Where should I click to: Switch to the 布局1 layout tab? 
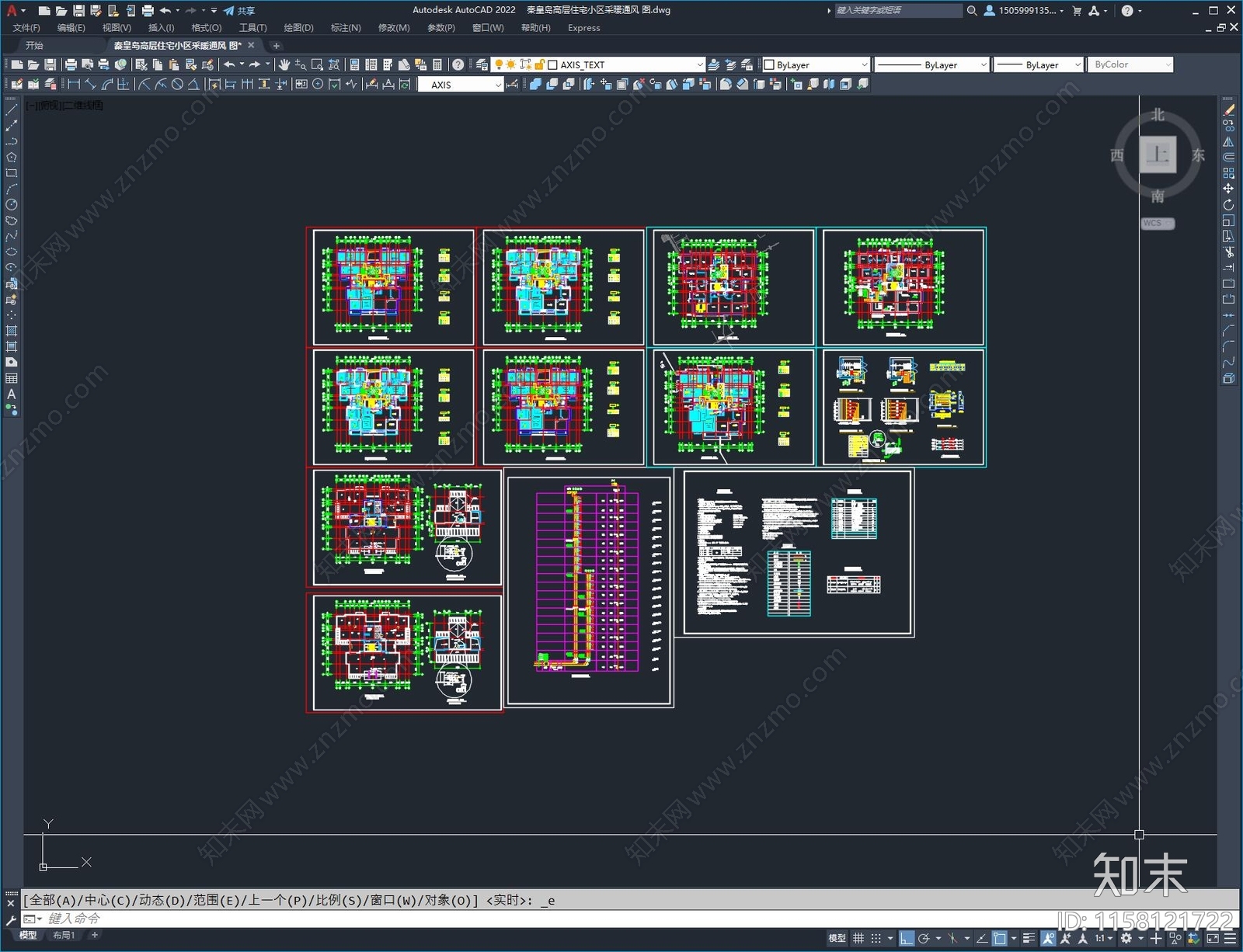click(x=64, y=936)
